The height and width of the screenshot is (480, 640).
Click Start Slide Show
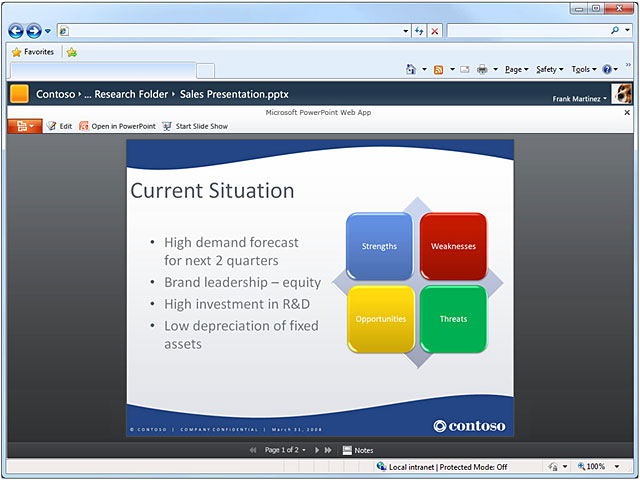[x=195, y=126]
